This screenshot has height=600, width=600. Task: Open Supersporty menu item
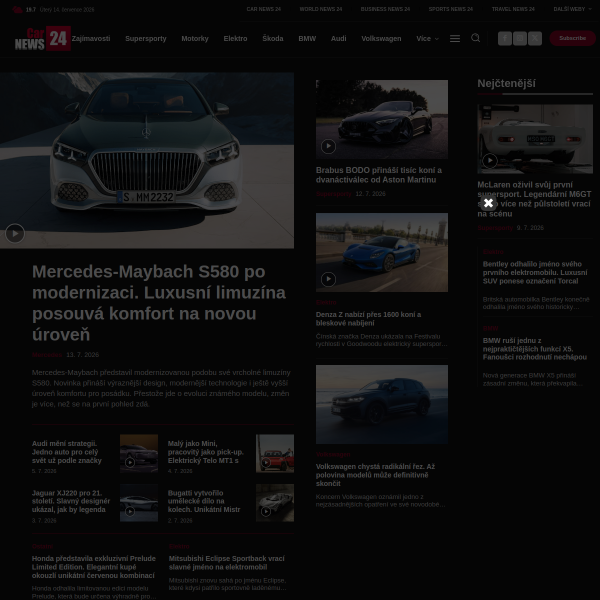[146, 39]
